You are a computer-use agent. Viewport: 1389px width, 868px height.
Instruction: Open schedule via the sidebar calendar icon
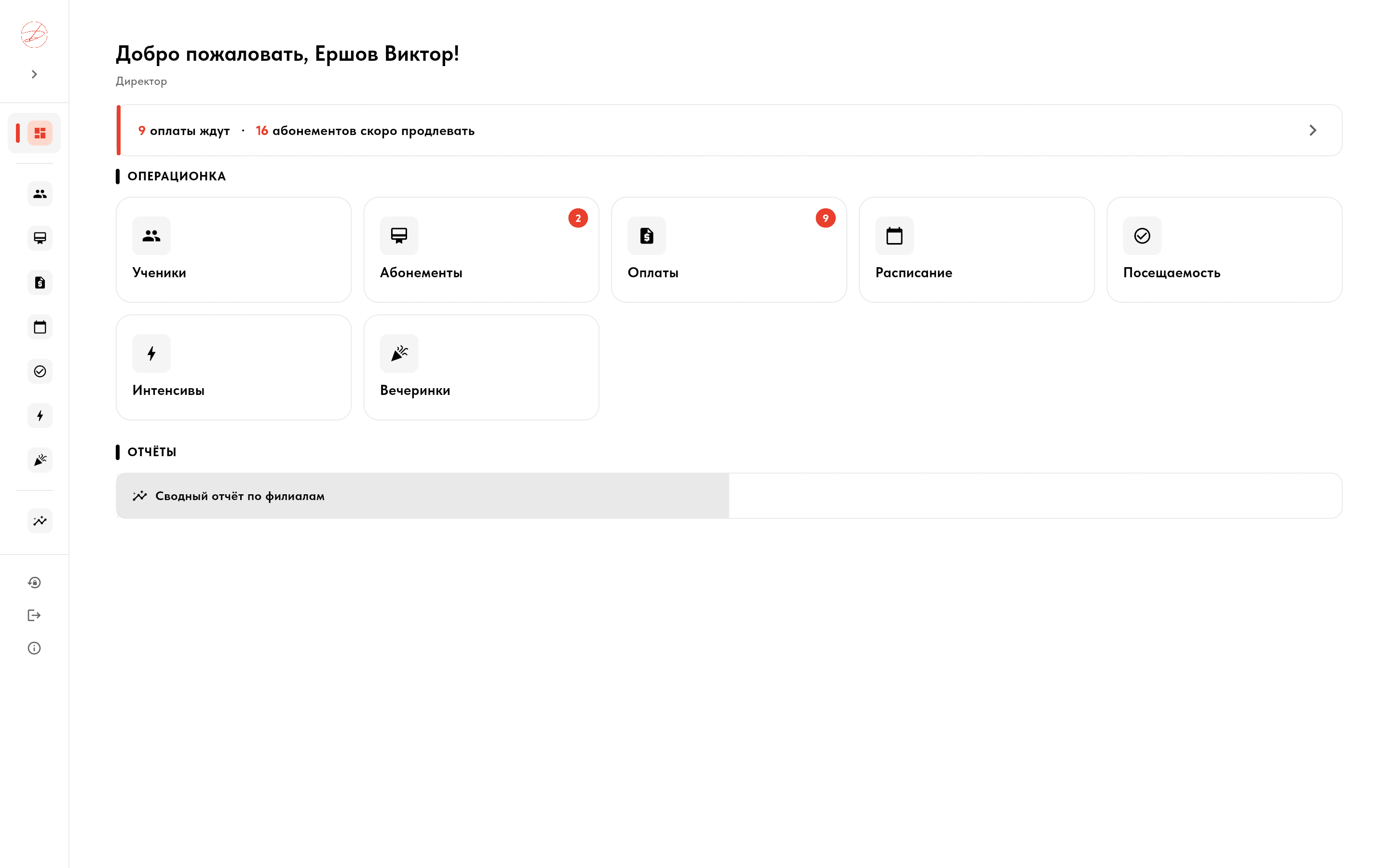[x=40, y=327]
